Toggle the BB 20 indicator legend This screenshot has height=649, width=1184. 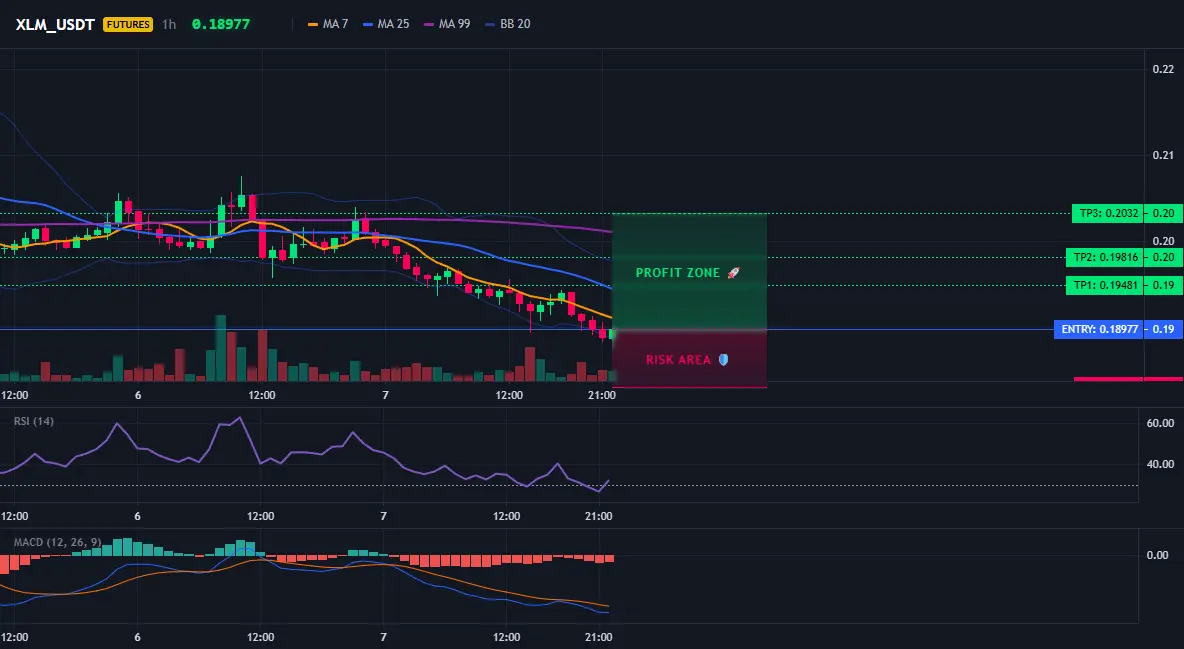[x=508, y=24]
